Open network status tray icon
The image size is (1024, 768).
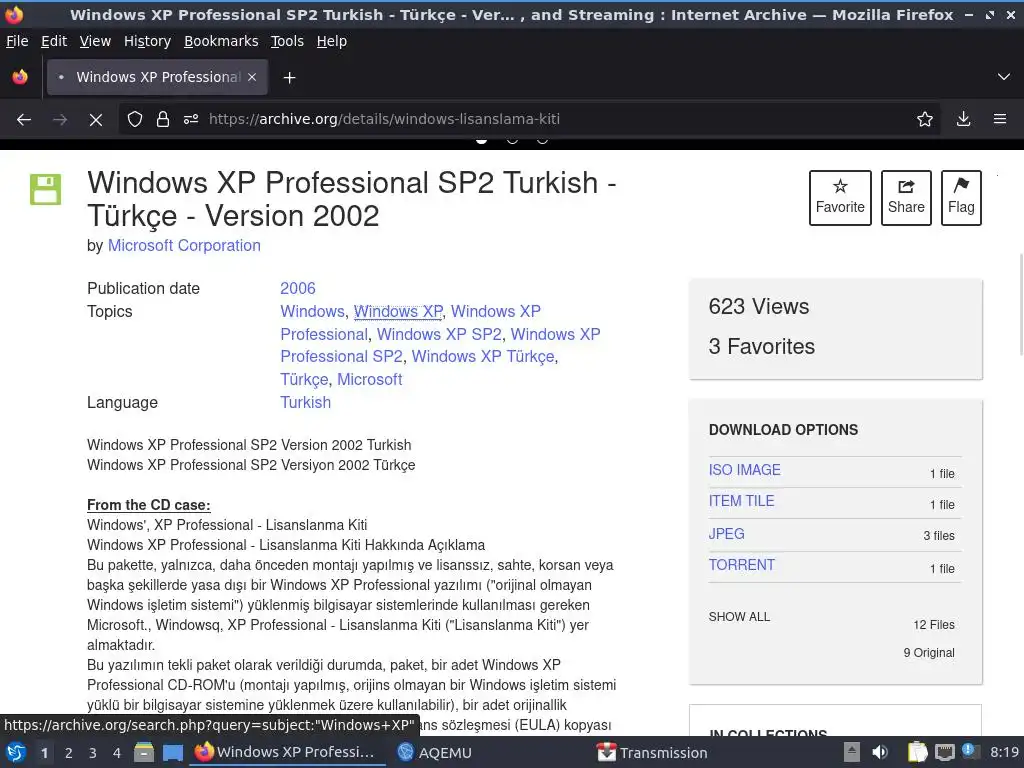pyautogui.click(x=944, y=752)
